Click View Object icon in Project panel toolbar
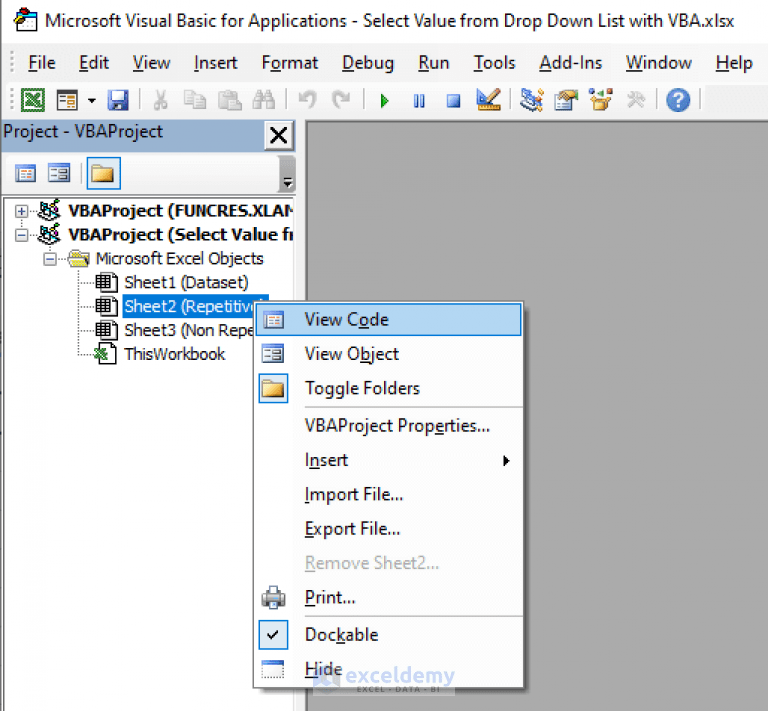This screenshot has width=768, height=711. click(59, 173)
